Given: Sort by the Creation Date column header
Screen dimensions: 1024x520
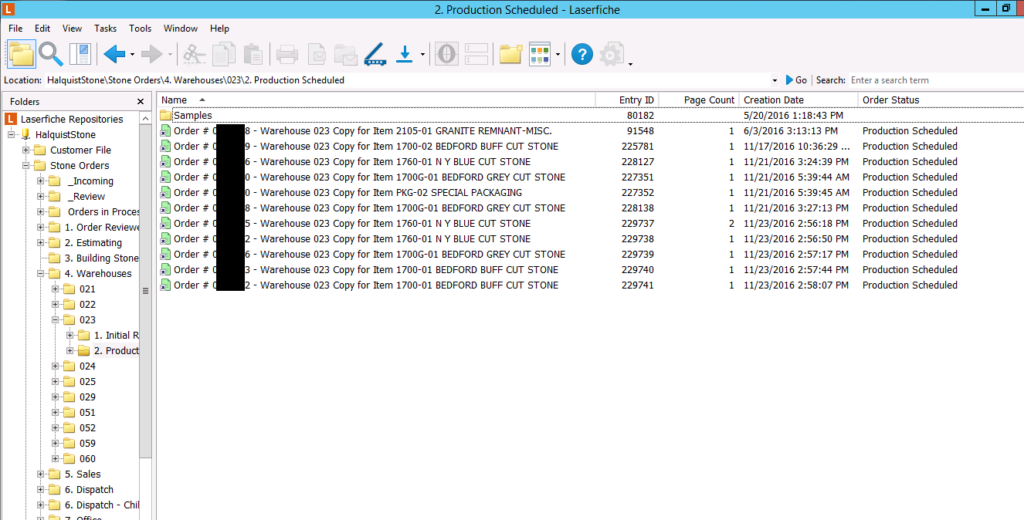Looking at the screenshot, I should coord(798,100).
